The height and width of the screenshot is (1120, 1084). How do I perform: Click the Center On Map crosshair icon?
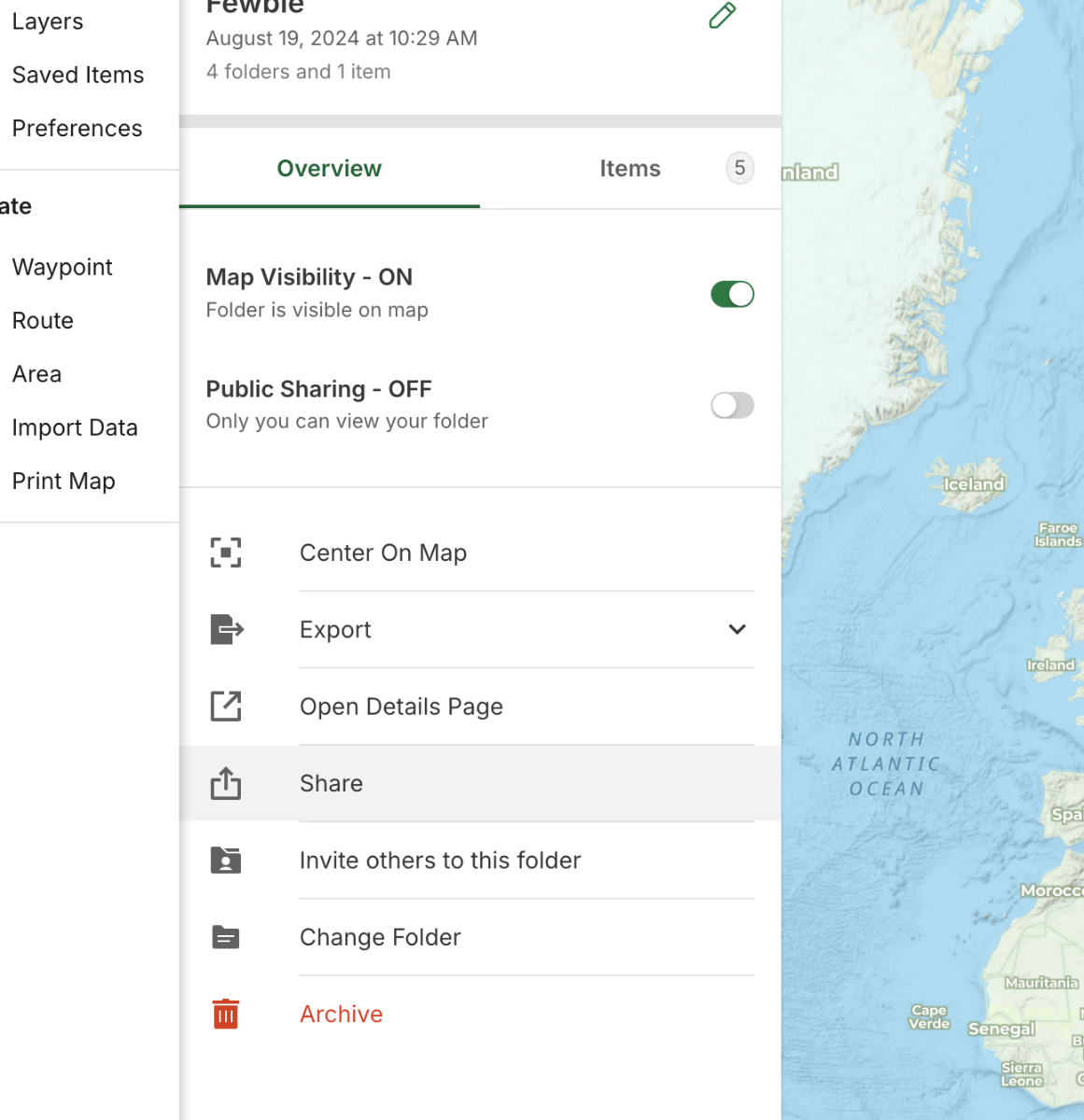pos(226,553)
